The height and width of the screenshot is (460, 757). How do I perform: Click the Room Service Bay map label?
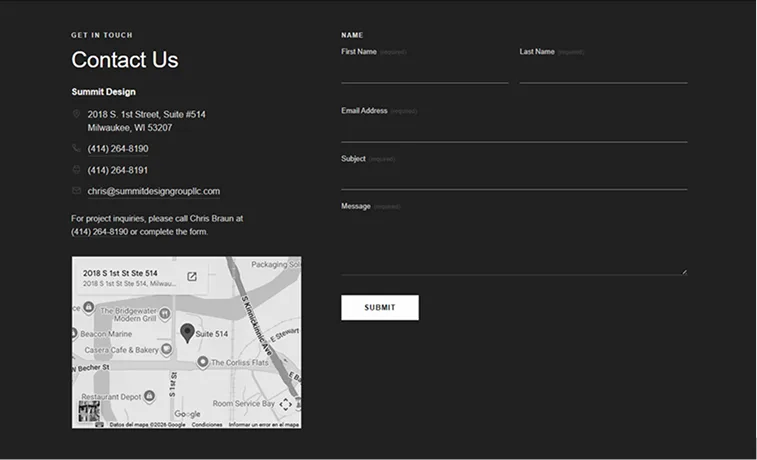tap(243, 404)
